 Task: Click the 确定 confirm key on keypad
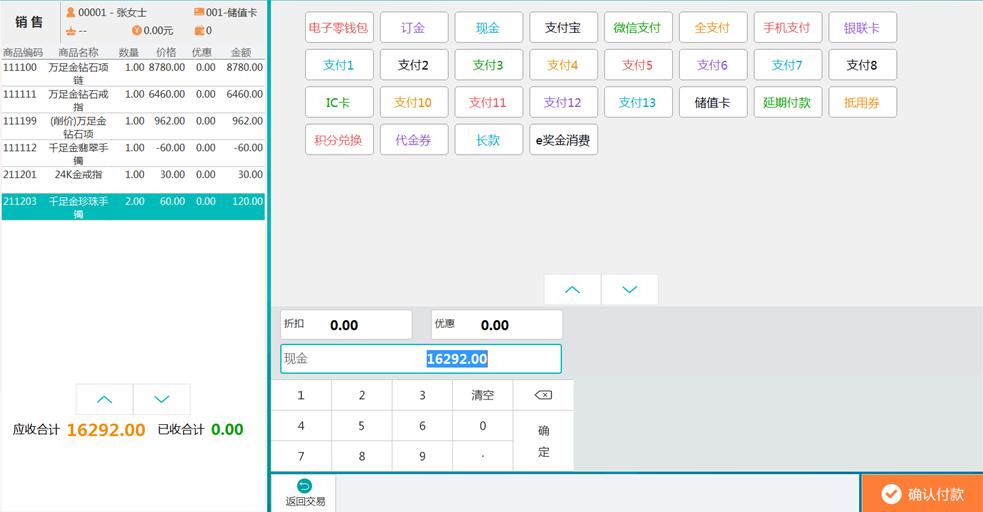point(543,441)
